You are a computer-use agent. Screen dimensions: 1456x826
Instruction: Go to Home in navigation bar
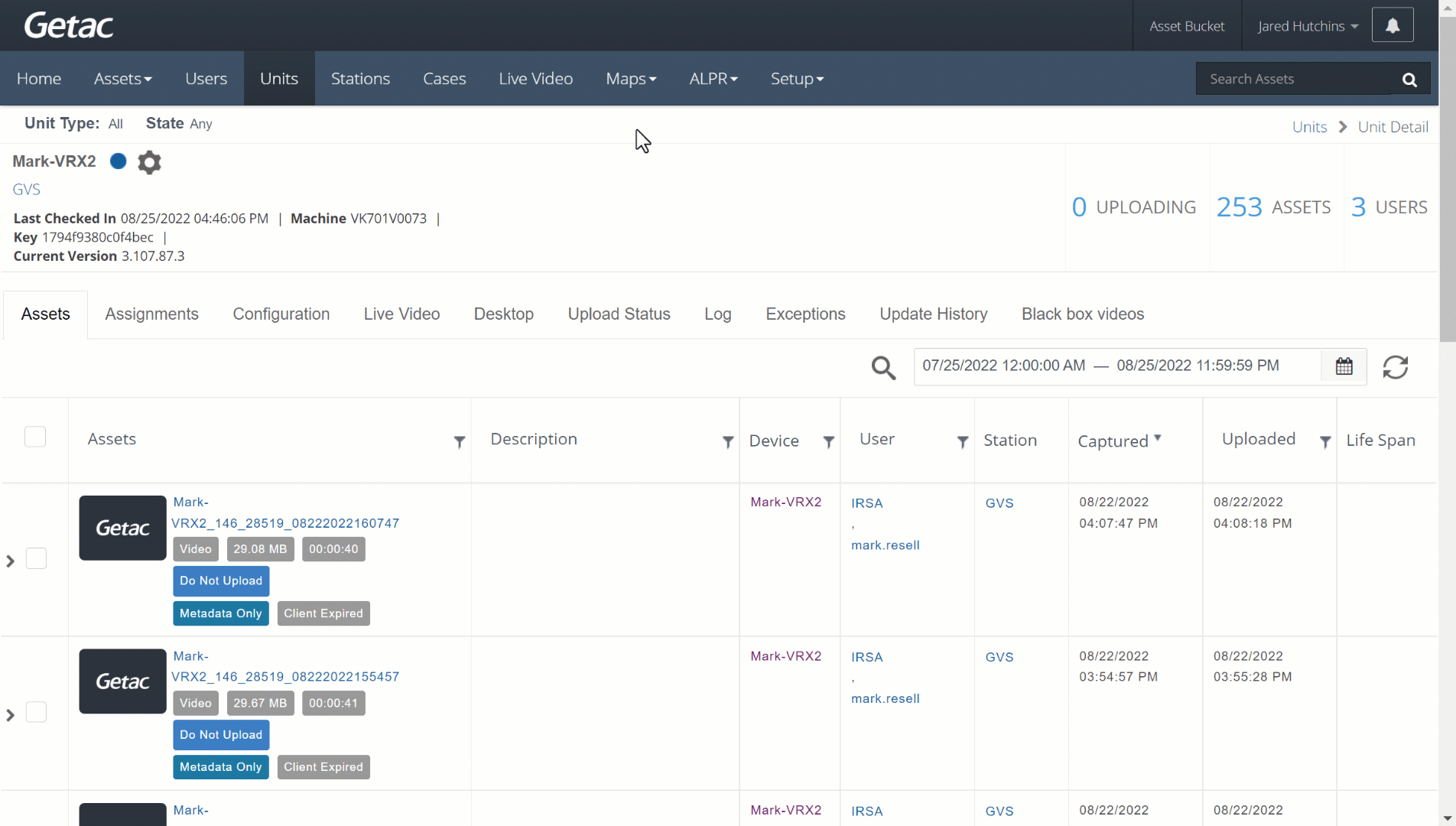[x=39, y=79]
